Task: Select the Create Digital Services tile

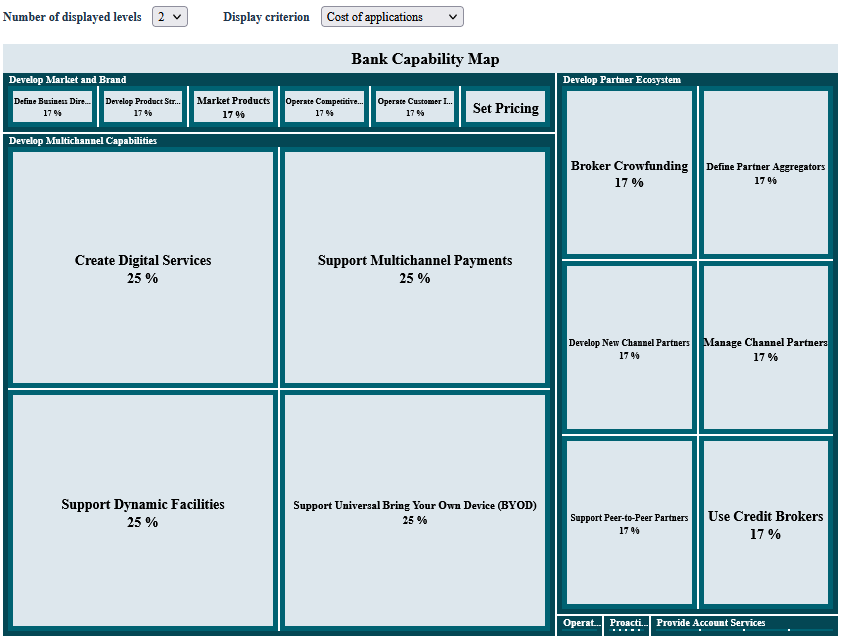Action: (143, 268)
